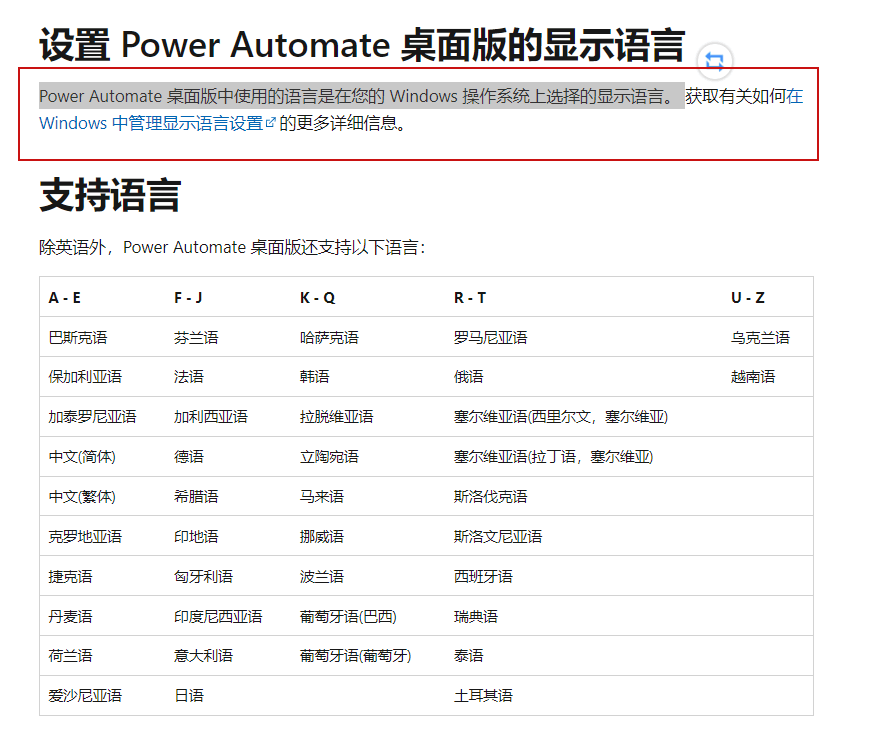Select the 德语 table cell
This screenshot has width=895, height=747.
coord(188,457)
